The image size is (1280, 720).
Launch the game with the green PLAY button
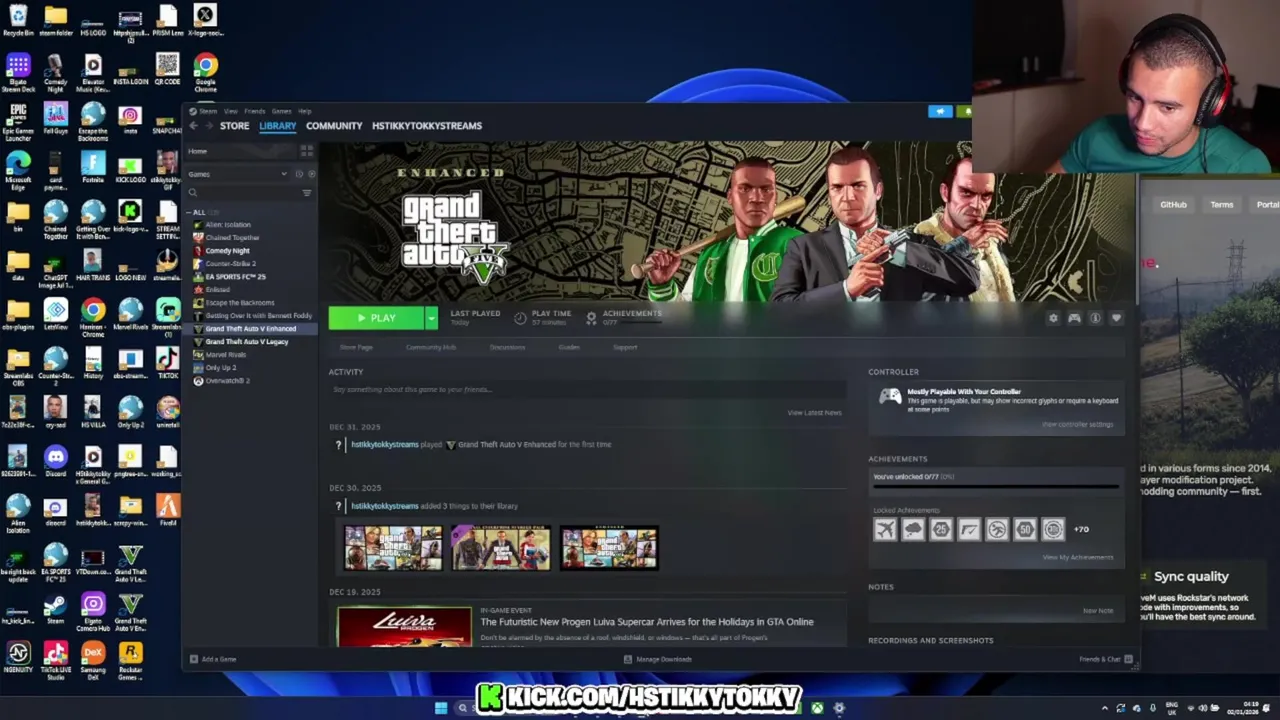pyautogui.click(x=376, y=318)
